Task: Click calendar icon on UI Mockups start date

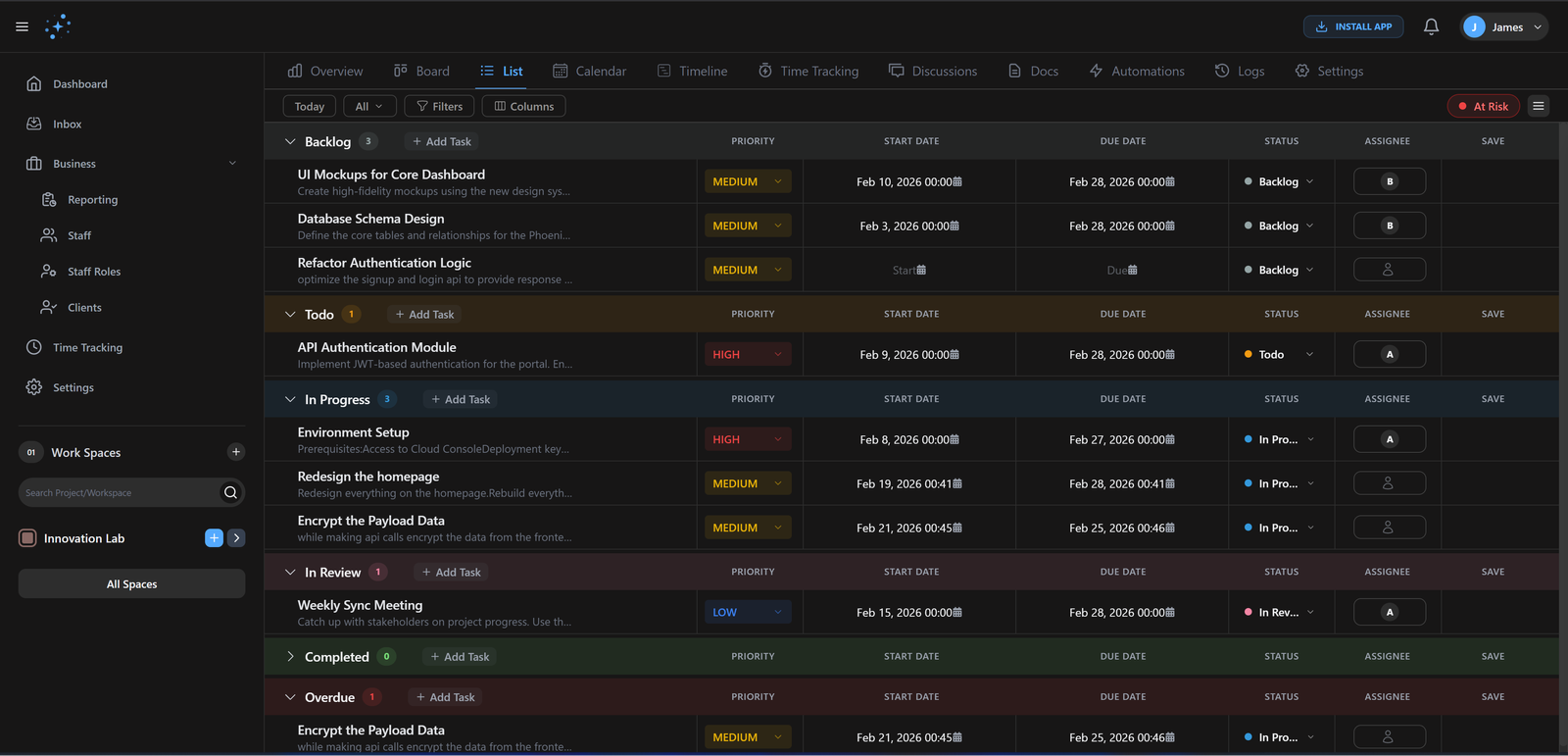Action: tap(957, 182)
